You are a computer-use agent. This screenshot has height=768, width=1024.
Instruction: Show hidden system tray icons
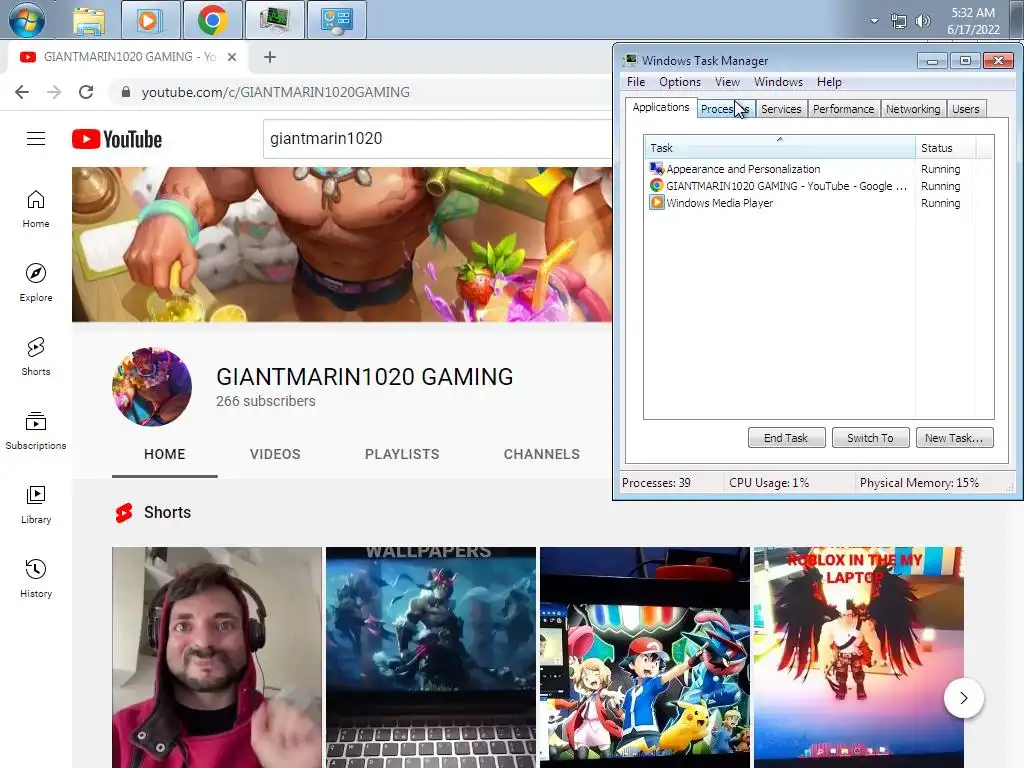coord(874,21)
